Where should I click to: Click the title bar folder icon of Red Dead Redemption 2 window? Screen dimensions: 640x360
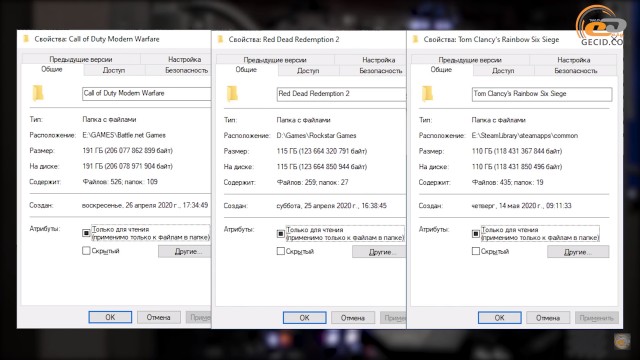(221, 40)
